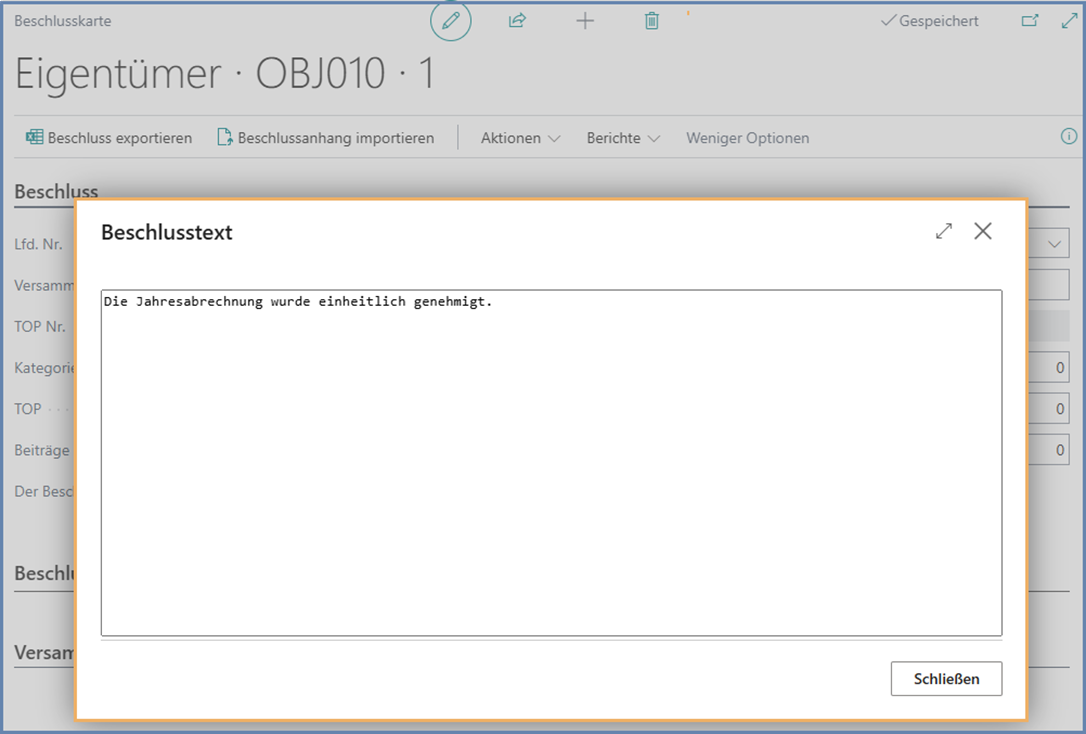Click the page-level diagonal arrows icon
Image resolution: width=1086 pixels, height=734 pixels.
tap(1068, 21)
